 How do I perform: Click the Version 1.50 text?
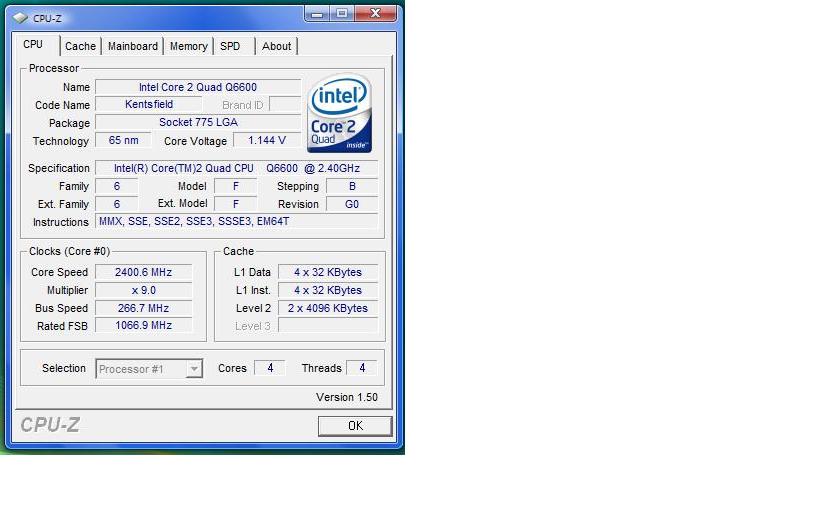[x=347, y=398]
